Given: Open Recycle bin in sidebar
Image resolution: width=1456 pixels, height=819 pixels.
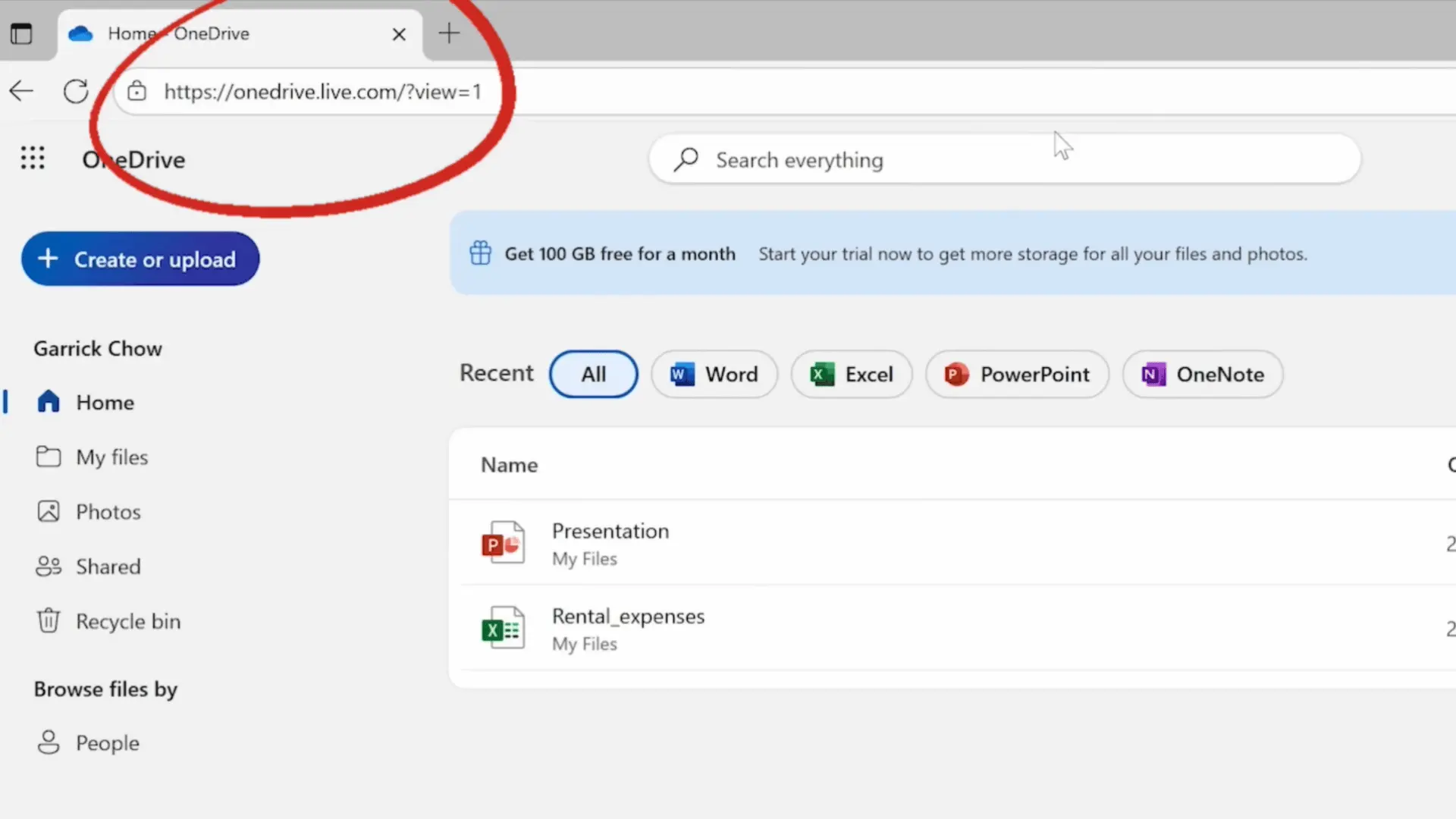Looking at the screenshot, I should click(128, 621).
